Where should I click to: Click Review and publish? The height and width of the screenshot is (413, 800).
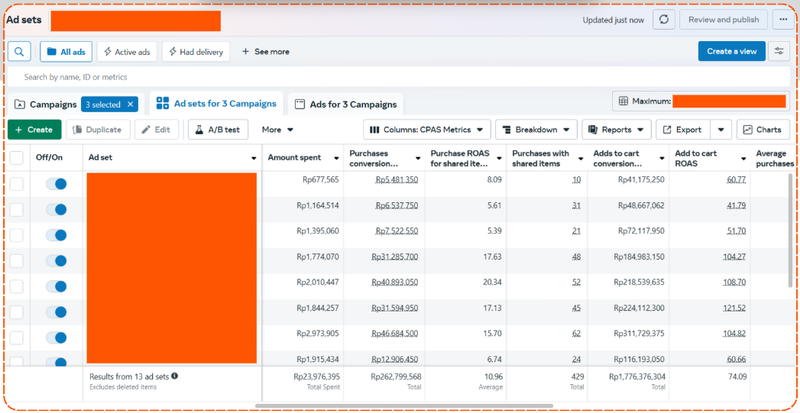[723, 20]
